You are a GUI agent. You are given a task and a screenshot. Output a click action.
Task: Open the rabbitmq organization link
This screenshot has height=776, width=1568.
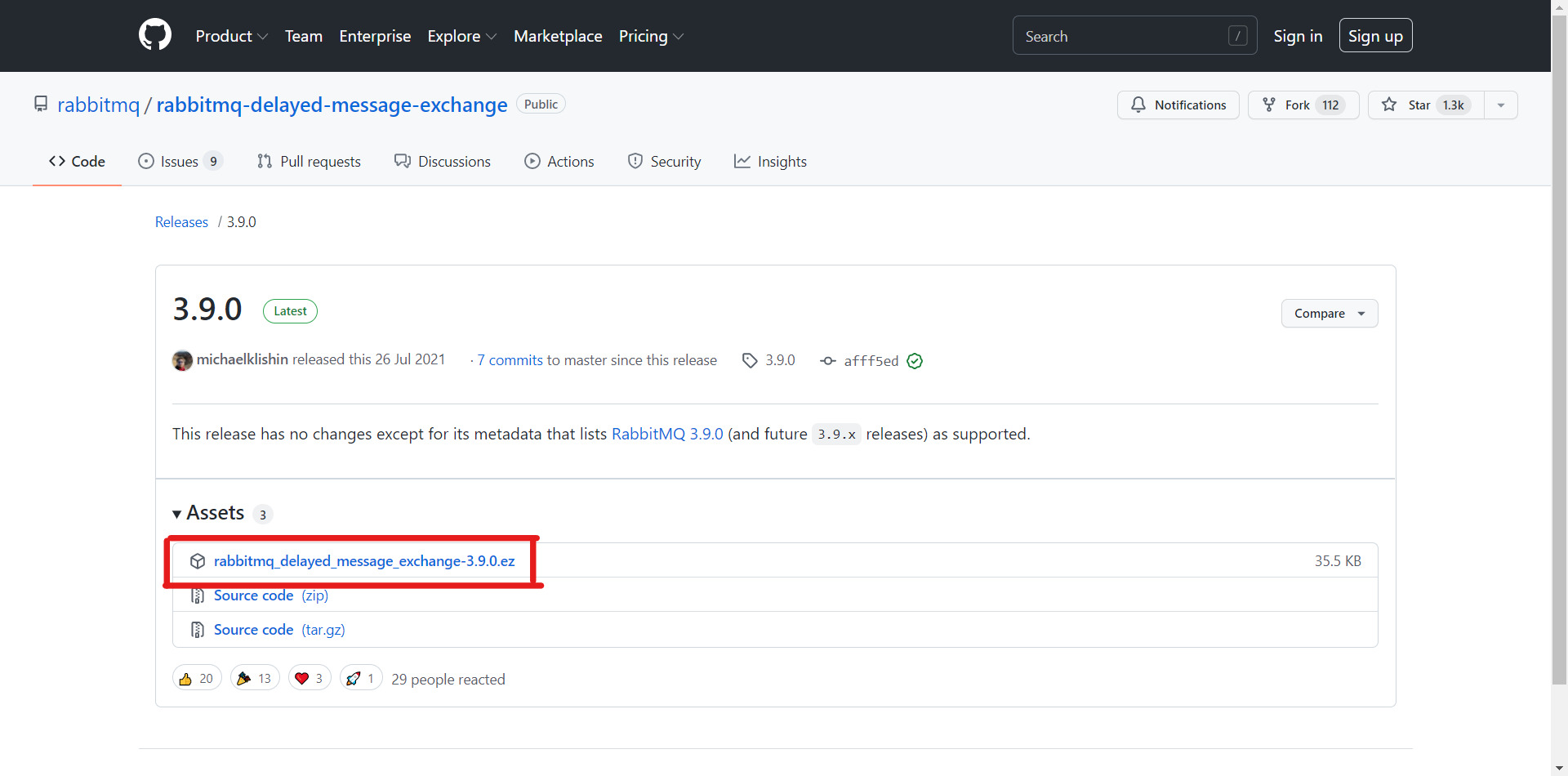pyautogui.click(x=98, y=105)
